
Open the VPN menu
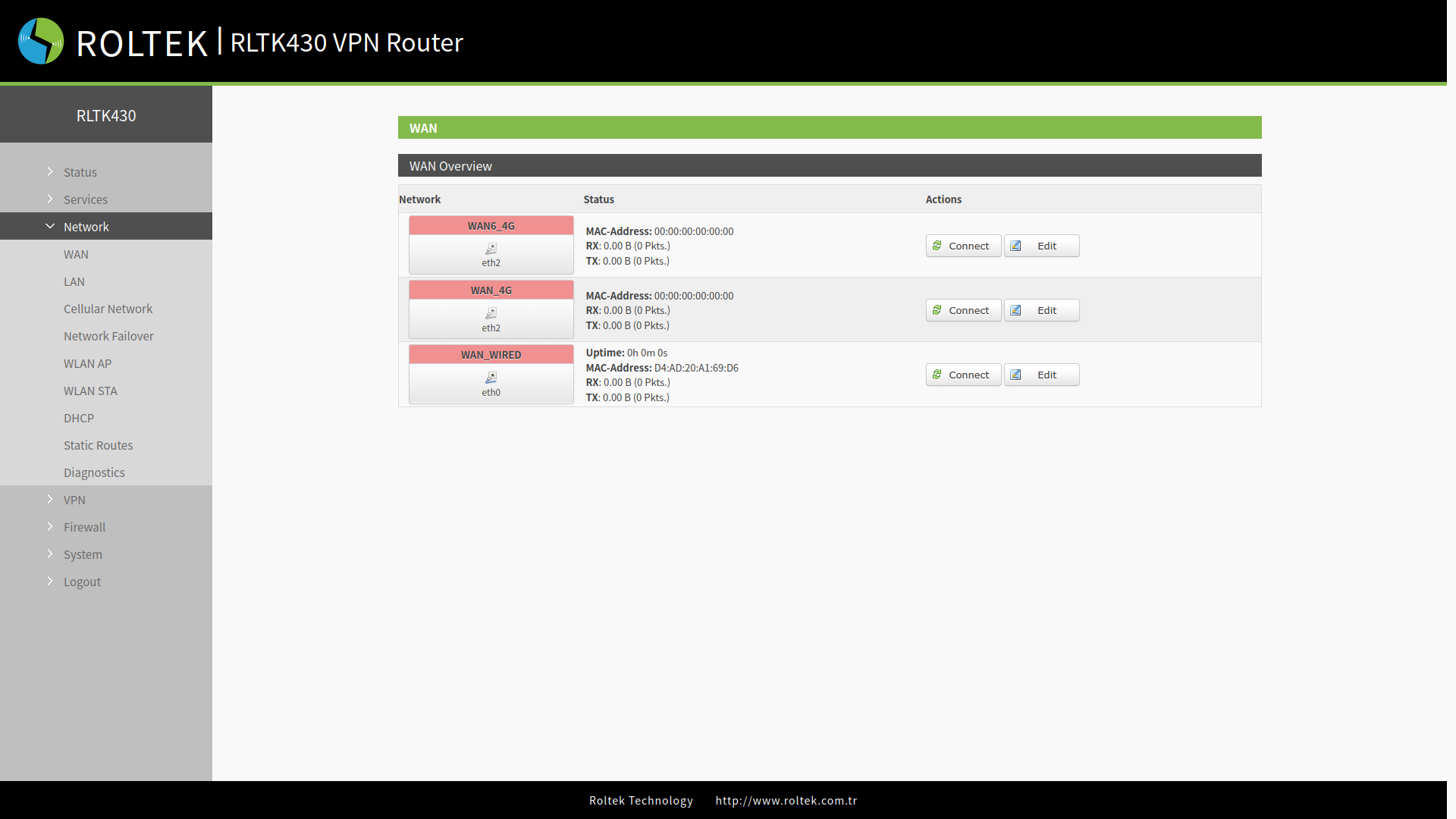[74, 500]
